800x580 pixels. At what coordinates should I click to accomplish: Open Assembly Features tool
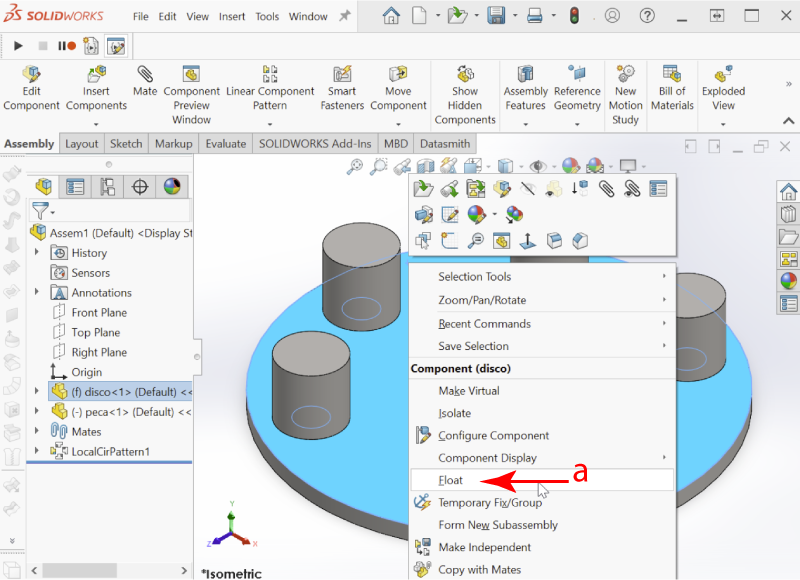point(526,88)
